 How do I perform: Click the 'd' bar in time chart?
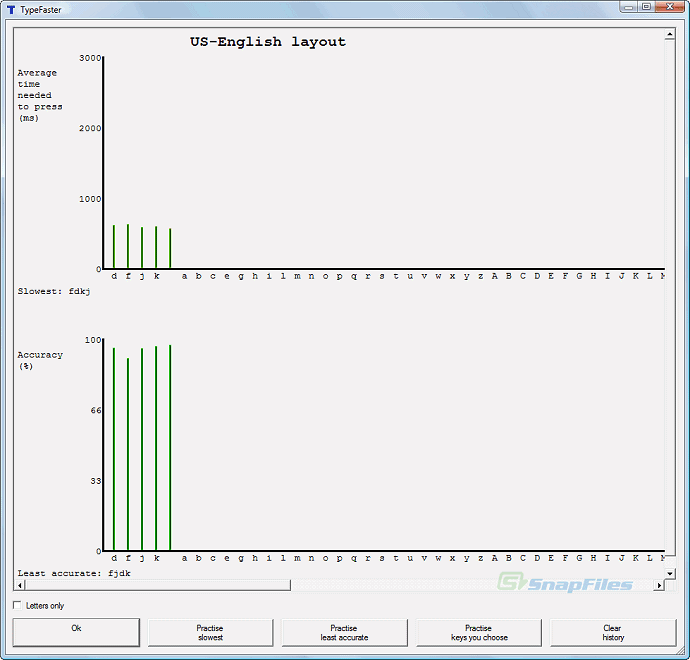[x=114, y=246]
